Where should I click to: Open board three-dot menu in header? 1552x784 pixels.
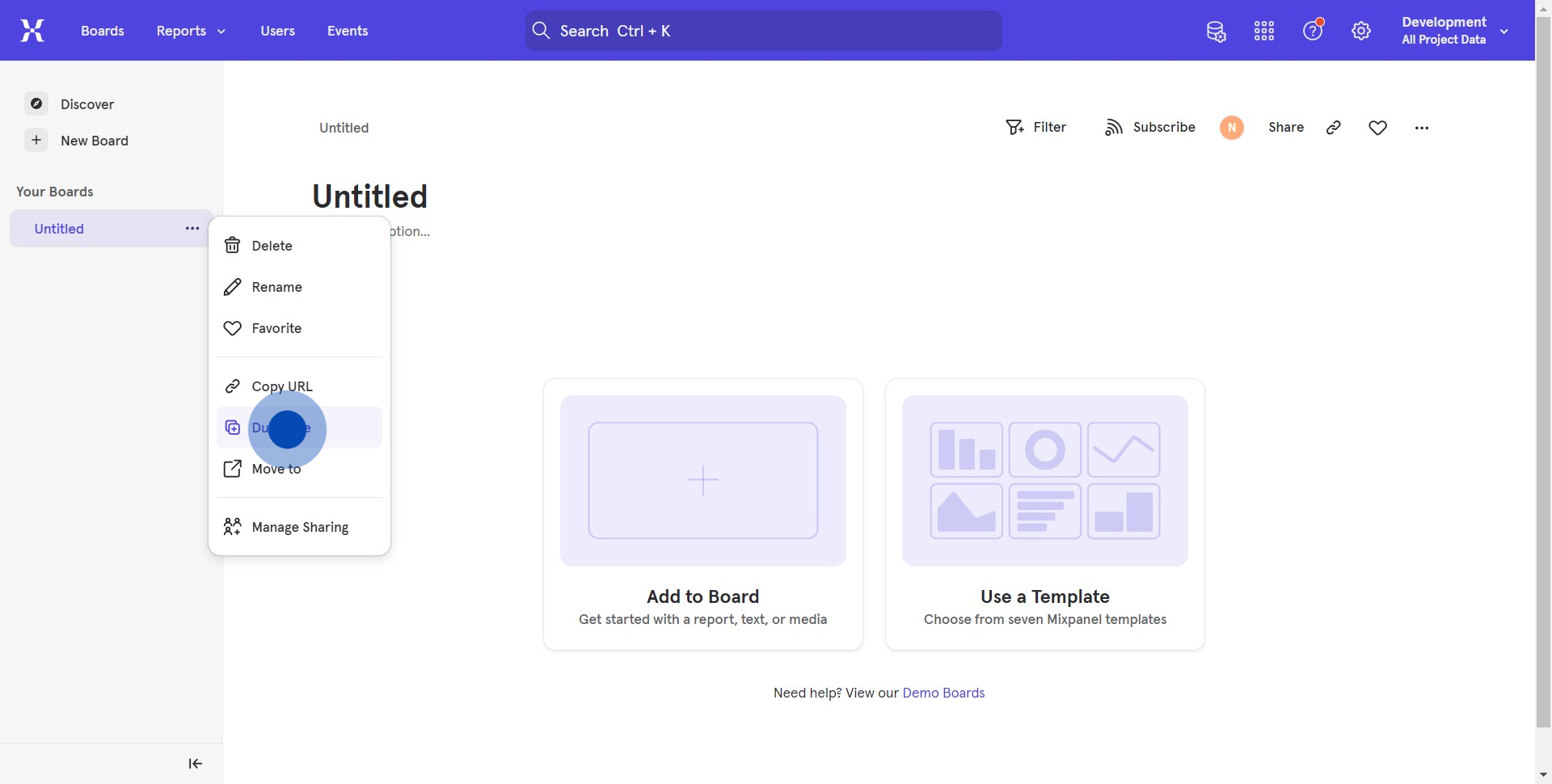[1422, 128]
